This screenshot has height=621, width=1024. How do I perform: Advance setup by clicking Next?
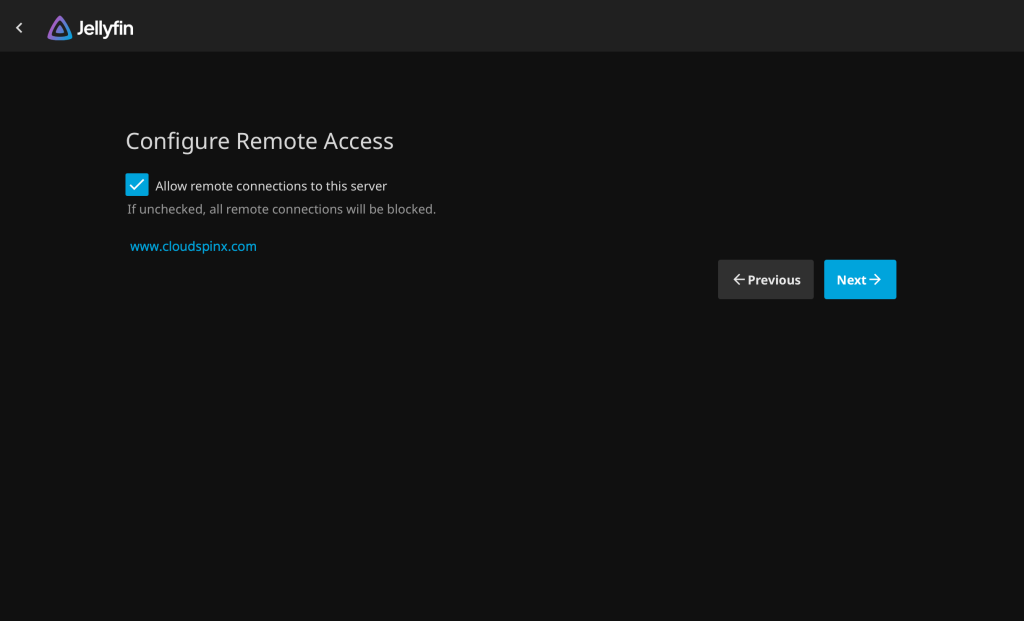tap(859, 279)
